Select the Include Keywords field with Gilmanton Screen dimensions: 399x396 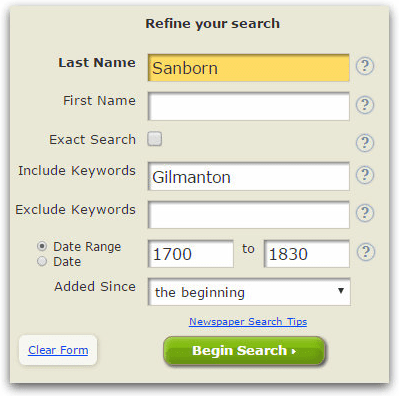tap(249, 176)
